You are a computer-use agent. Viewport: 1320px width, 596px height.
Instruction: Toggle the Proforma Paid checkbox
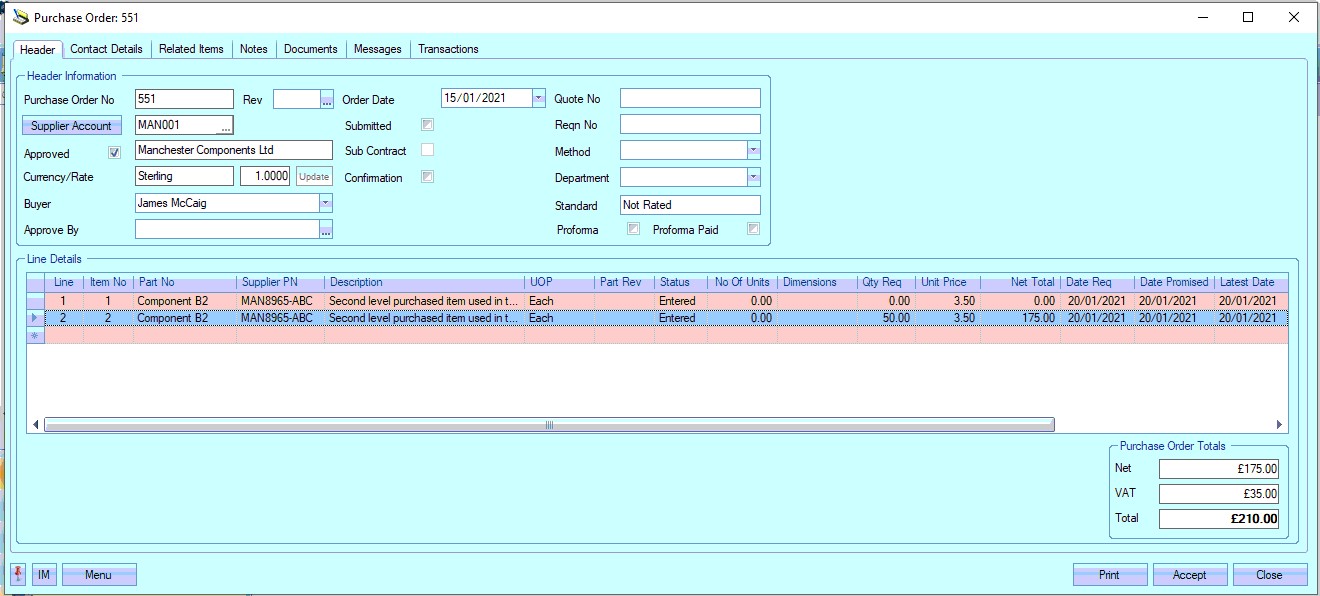pyautogui.click(x=753, y=229)
